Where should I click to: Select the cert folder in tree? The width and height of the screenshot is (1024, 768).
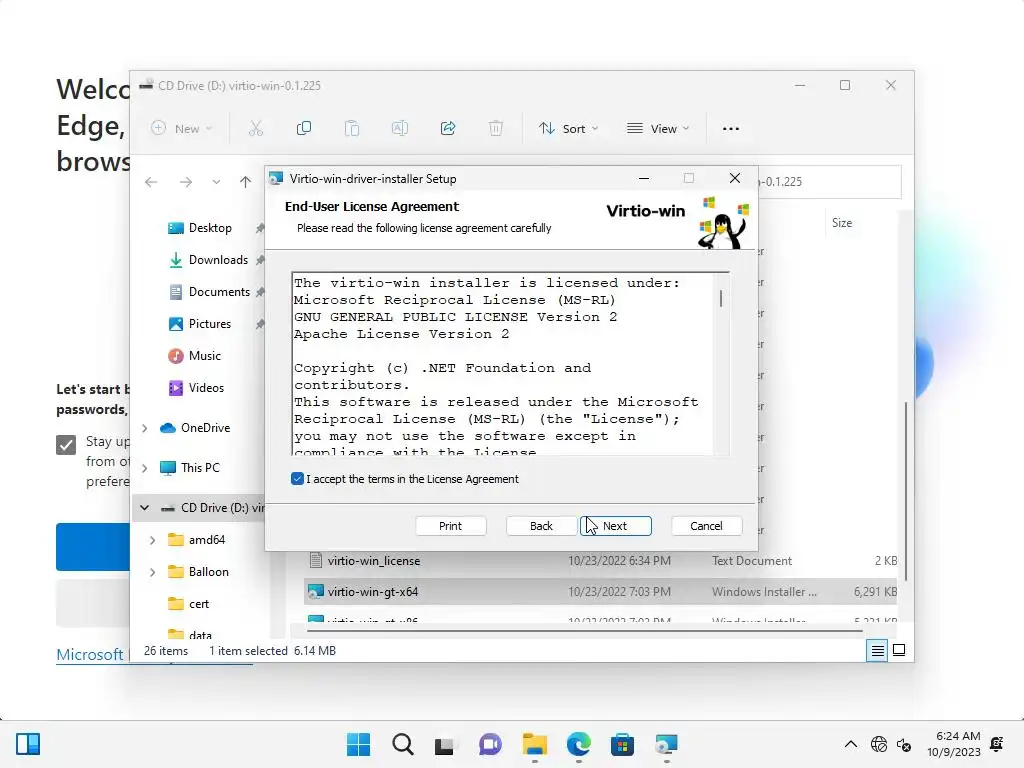coord(198,604)
